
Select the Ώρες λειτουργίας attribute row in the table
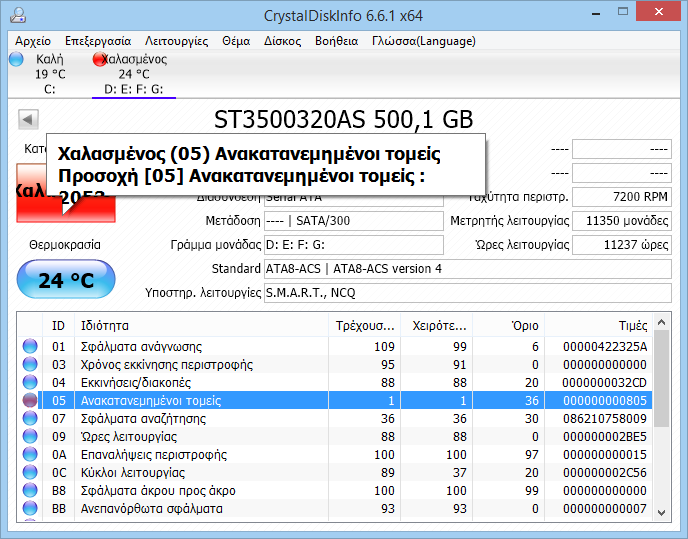pyautogui.click(x=335, y=436)
